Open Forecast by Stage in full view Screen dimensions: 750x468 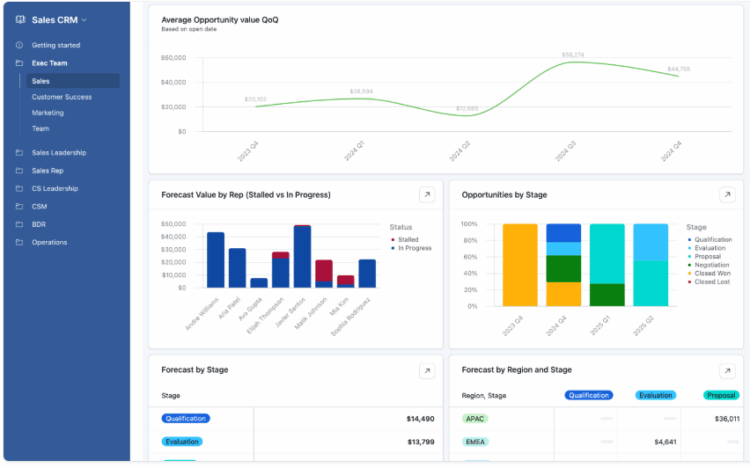(x=426, y=370)
